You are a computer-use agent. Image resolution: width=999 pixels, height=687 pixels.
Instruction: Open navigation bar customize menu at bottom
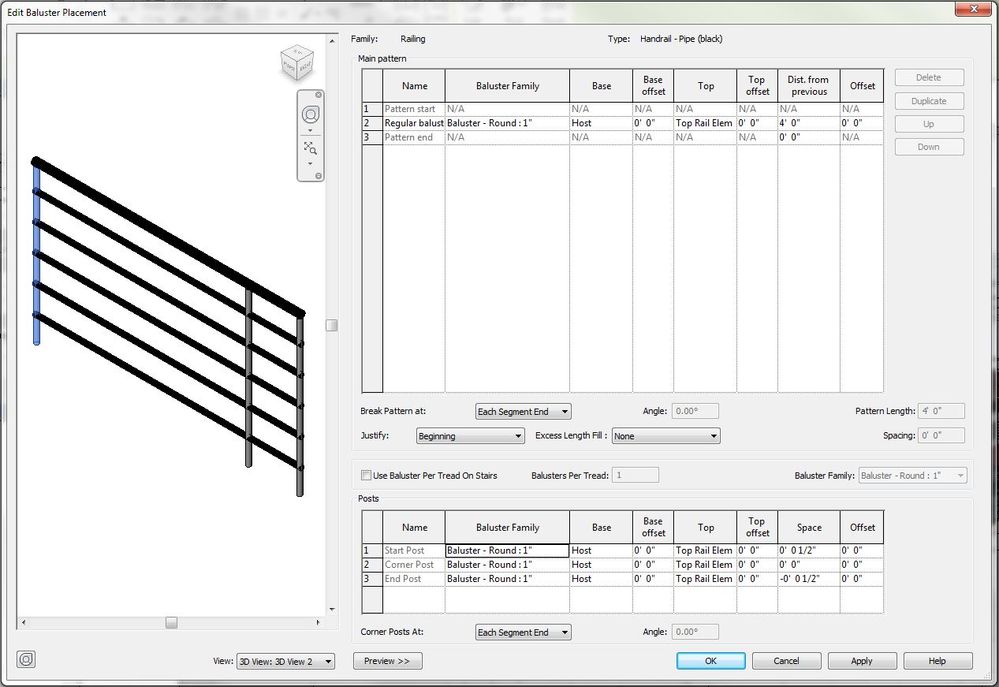coord(319,176)
